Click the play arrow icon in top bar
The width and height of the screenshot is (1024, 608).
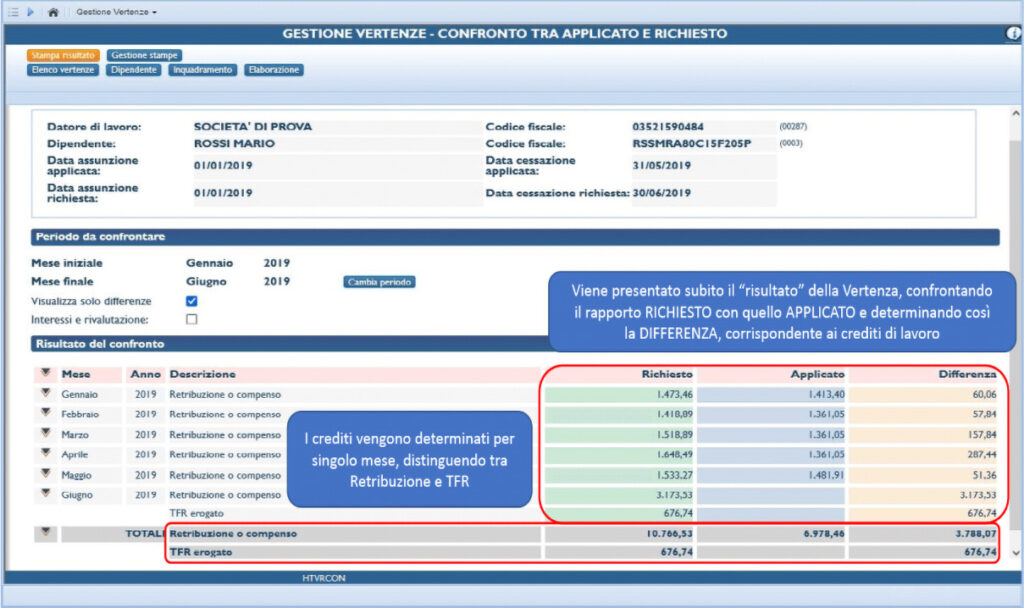pyautogui.click(x=30, y=12)
